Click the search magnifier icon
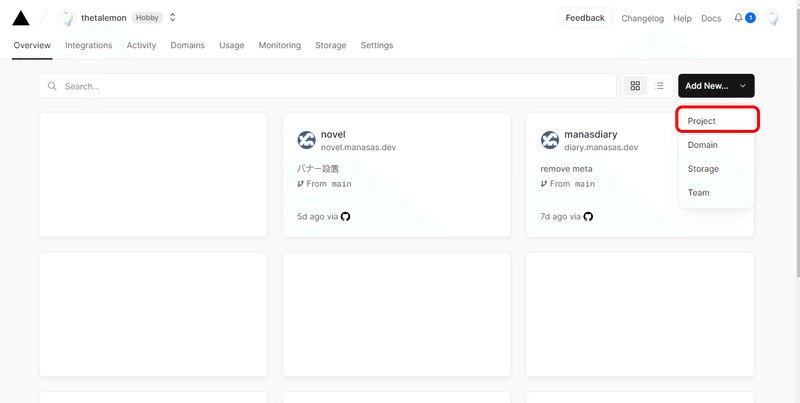This screenshot has height=403, width=800. click(x=52, y=86)
